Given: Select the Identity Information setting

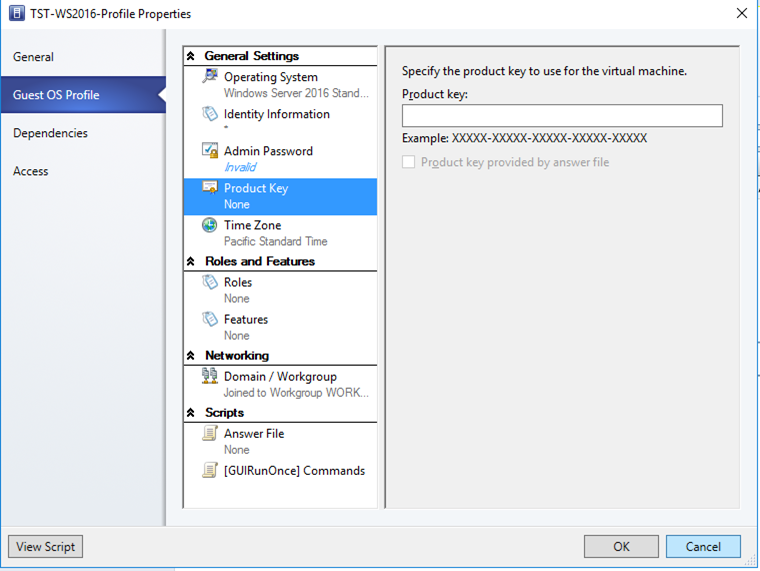Looking at the screenshot, I should (x=280, y=122).
